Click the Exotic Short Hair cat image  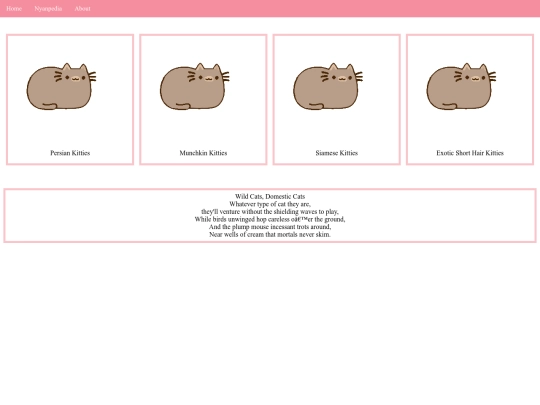(461, 86)
